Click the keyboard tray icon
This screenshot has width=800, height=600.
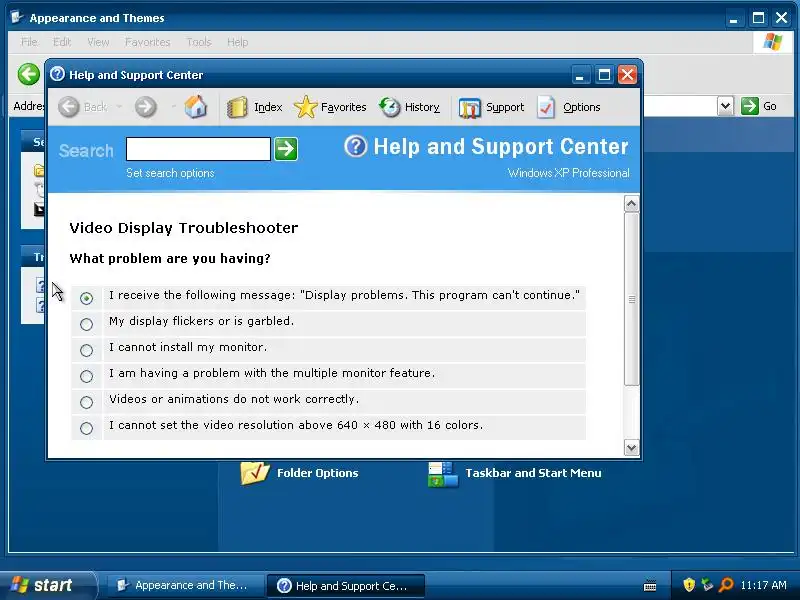[650, 585]
